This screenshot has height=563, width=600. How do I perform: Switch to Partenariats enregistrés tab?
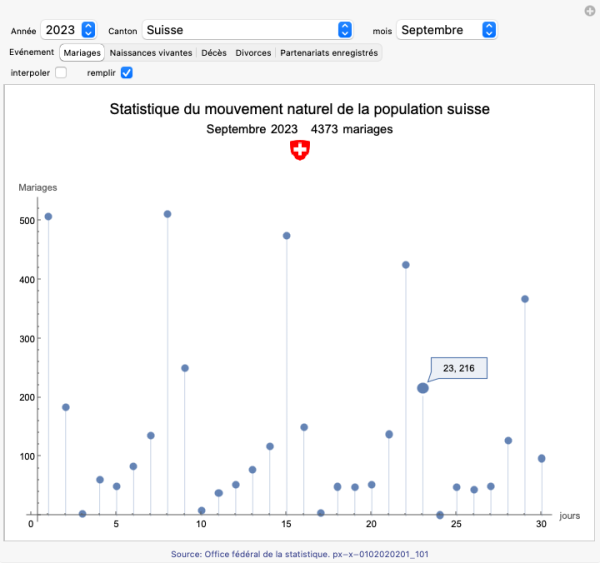click(x=329, y=52)
